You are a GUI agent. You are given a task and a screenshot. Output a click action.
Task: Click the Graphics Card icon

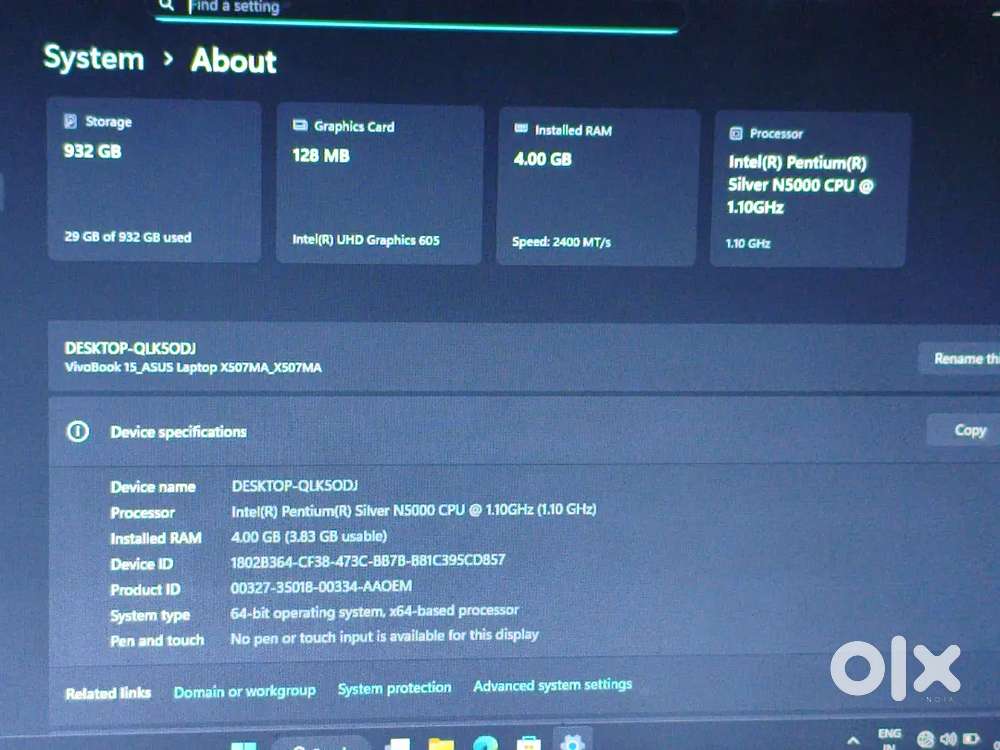point(300,126)
